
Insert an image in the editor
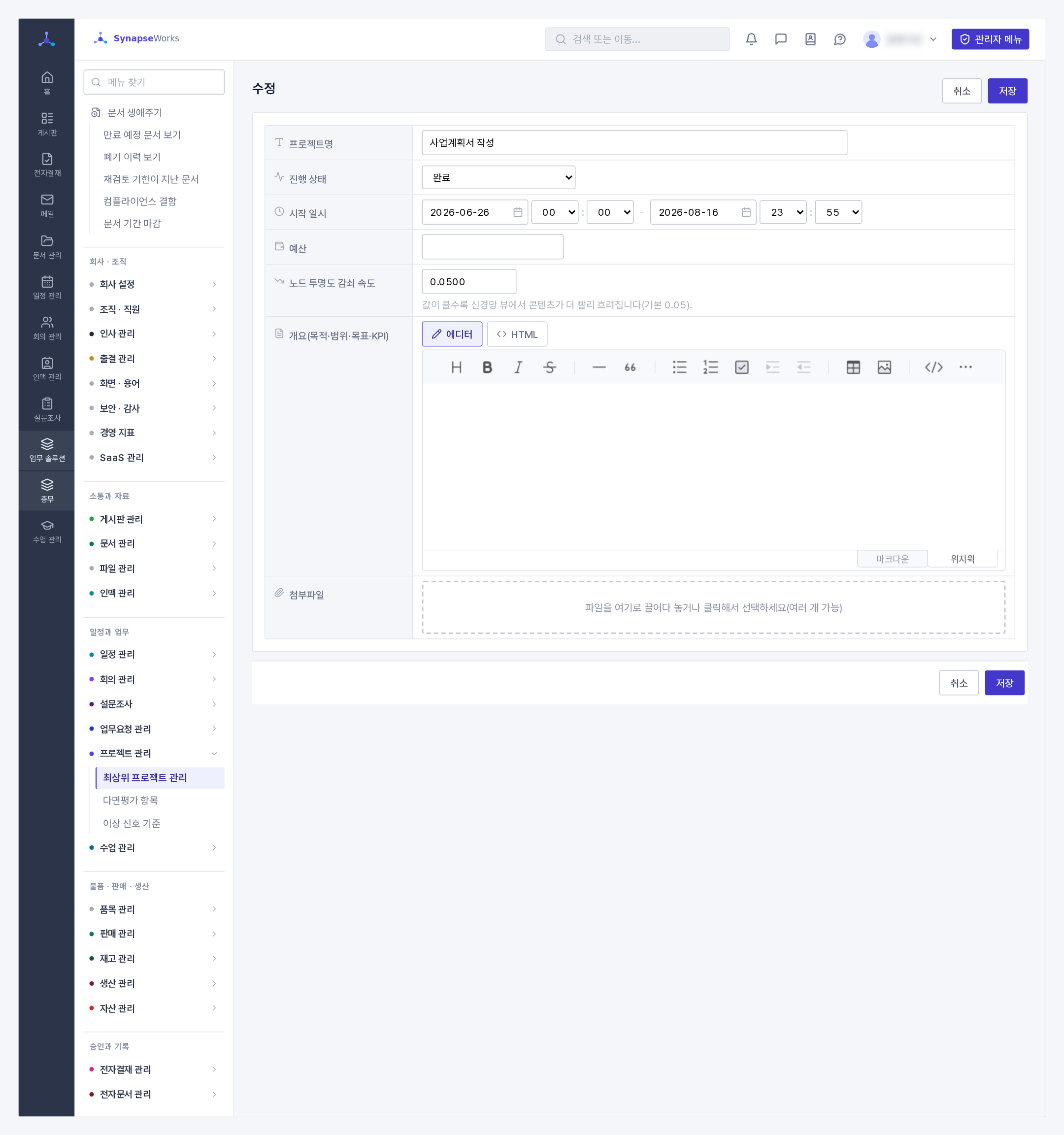coord(884,367)
